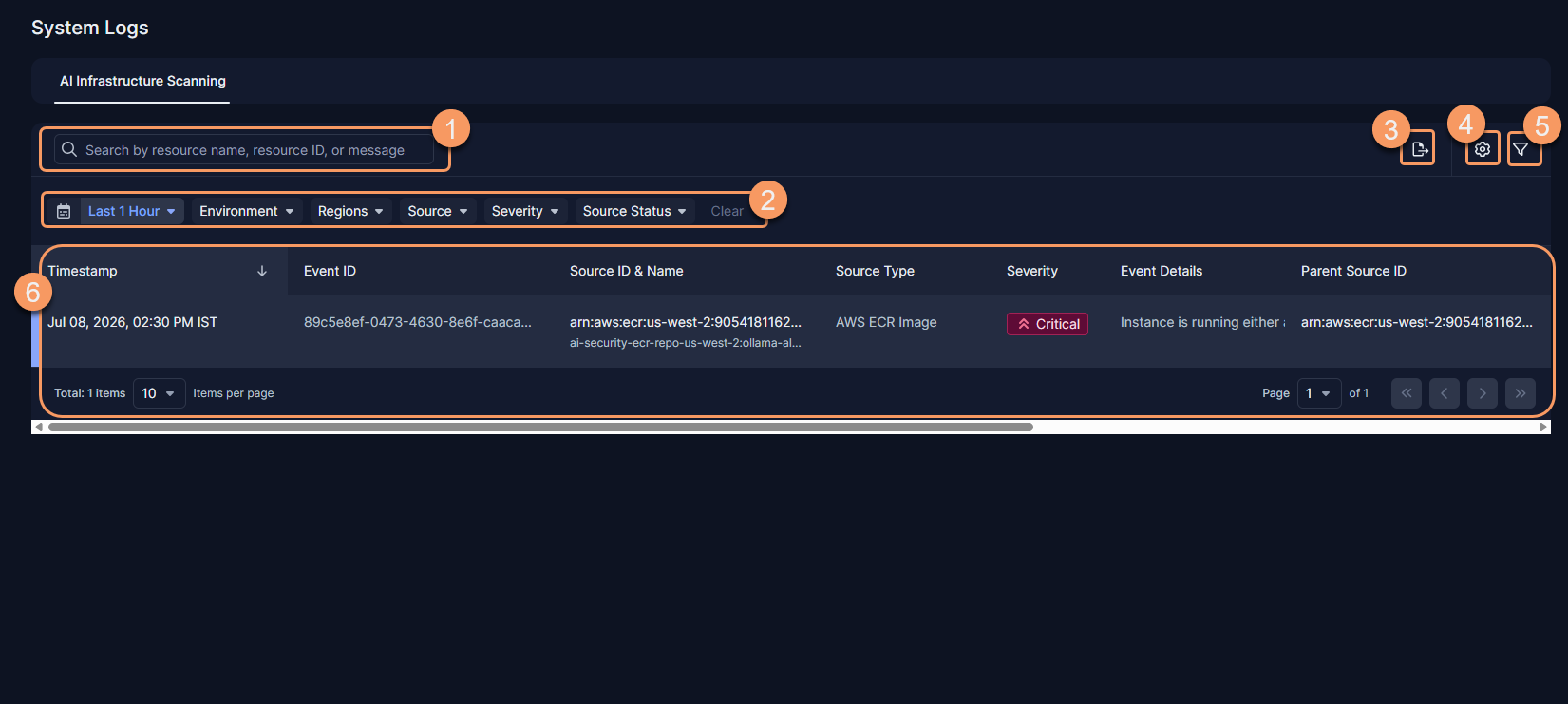Click the search by resource name field
This screenshot has width=1568, height=704.
[244, 150]
